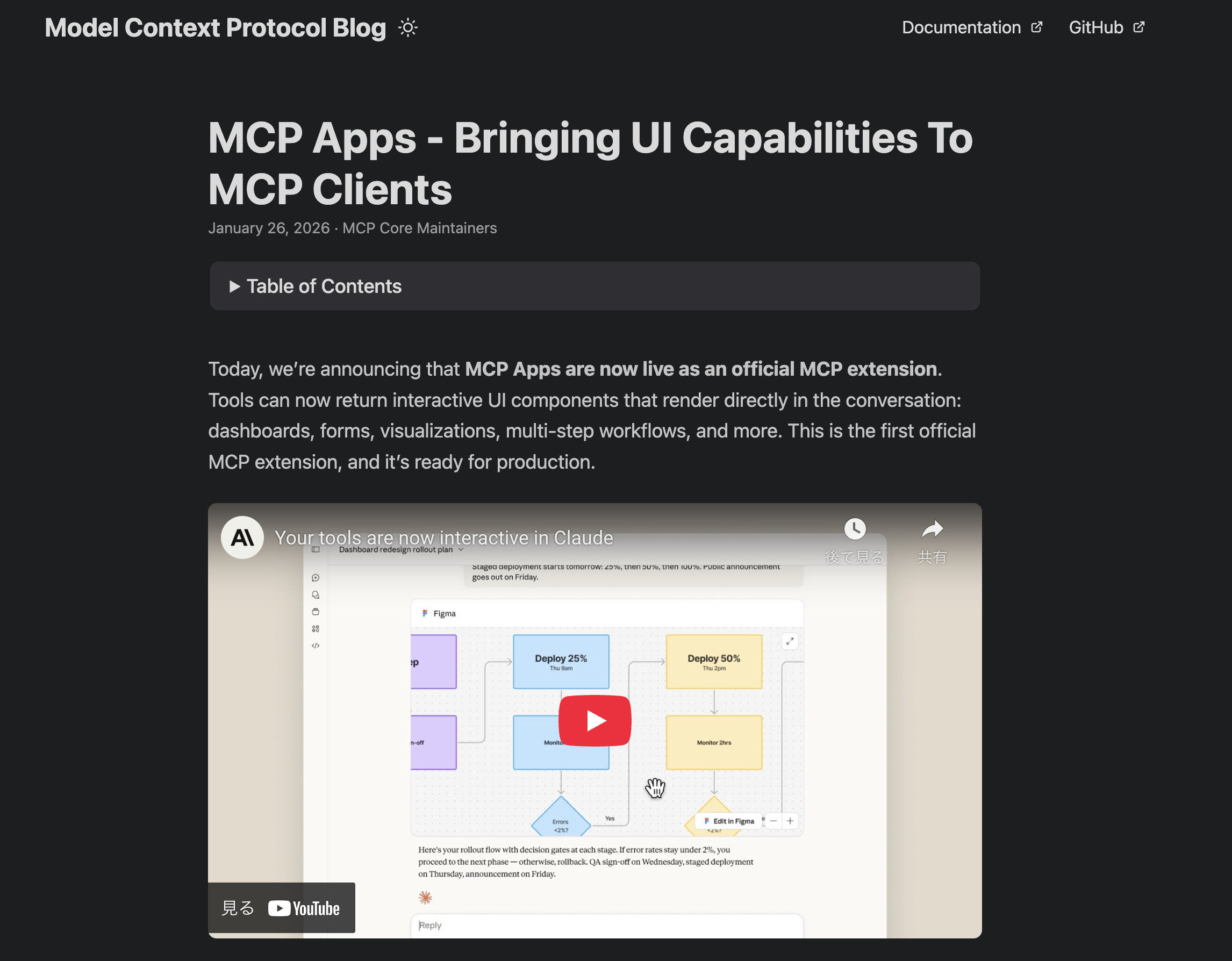The height and width of the screenshot is (961, 1232).
Task: Click the projects box icon in the sidebar
Action: (316, 612)
